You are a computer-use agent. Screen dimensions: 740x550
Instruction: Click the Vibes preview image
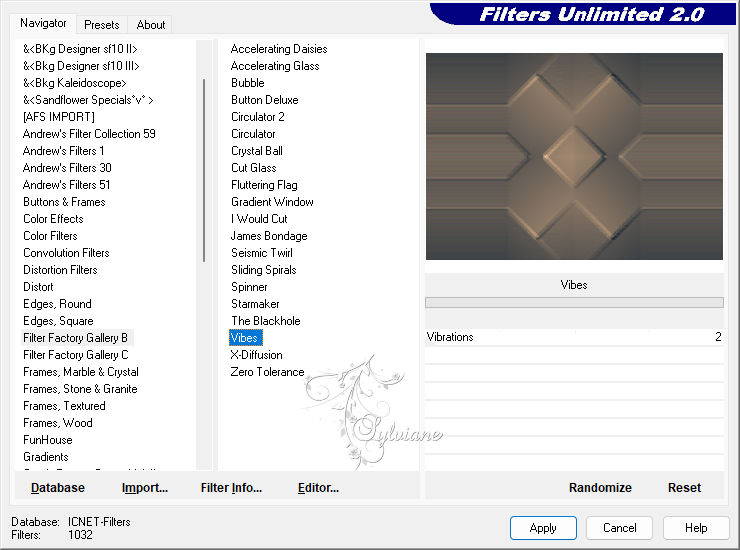tap(574, 156)
